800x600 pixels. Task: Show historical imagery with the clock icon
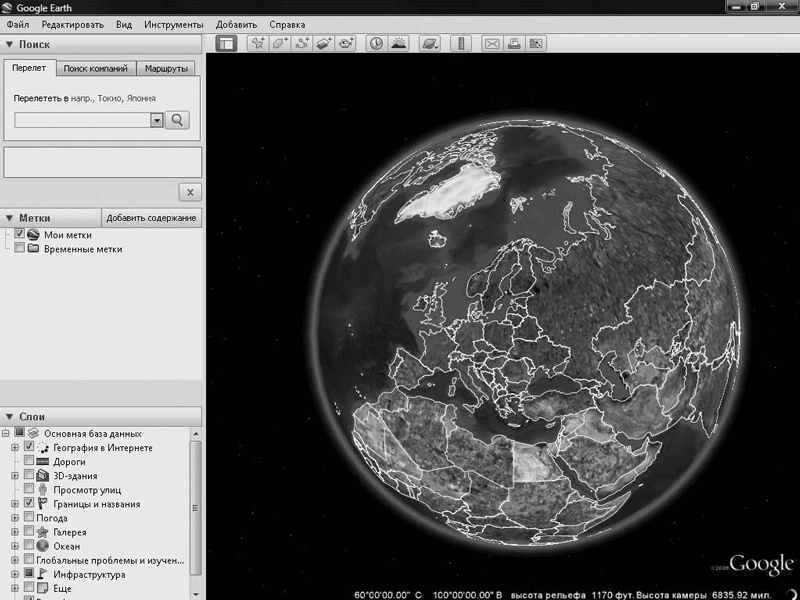[377, 43]
